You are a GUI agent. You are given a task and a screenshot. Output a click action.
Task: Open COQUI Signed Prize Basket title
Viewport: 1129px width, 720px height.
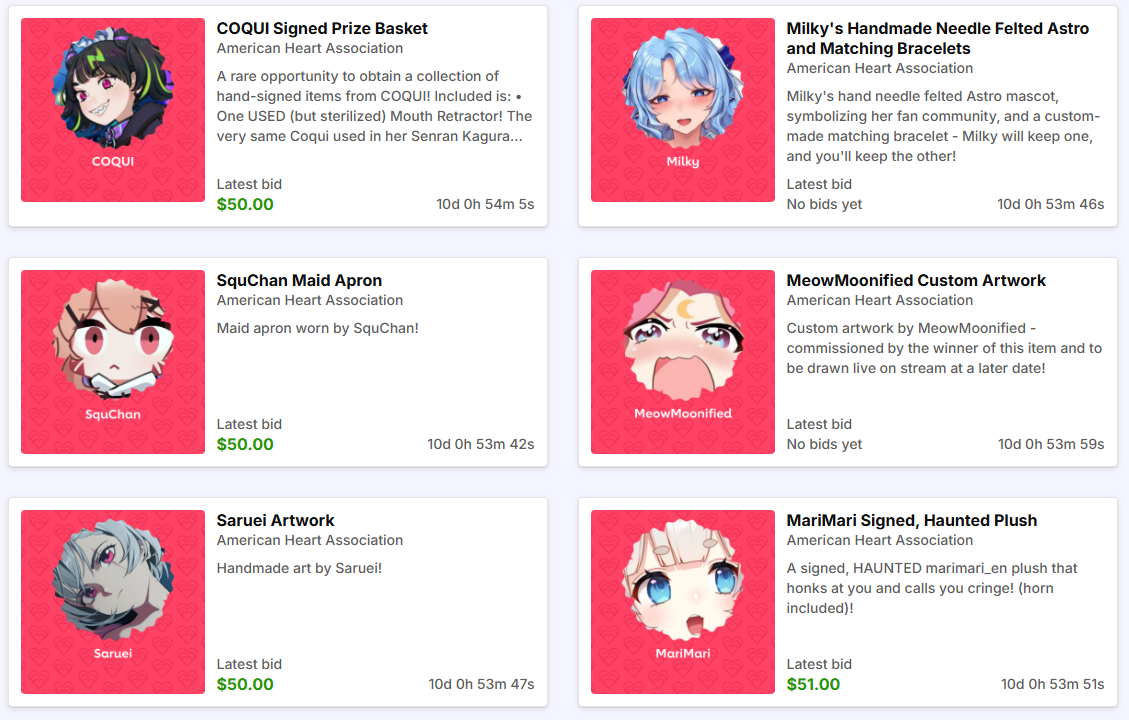[x=322, y=28]
